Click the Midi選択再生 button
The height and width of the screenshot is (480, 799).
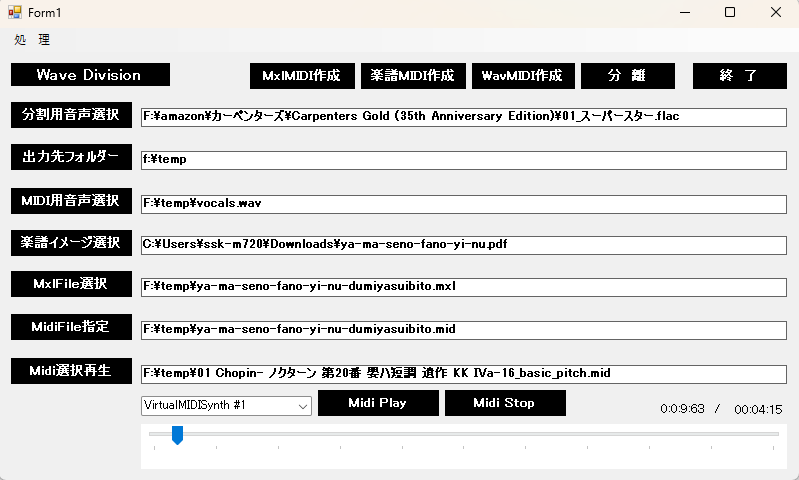click(71, 371)
